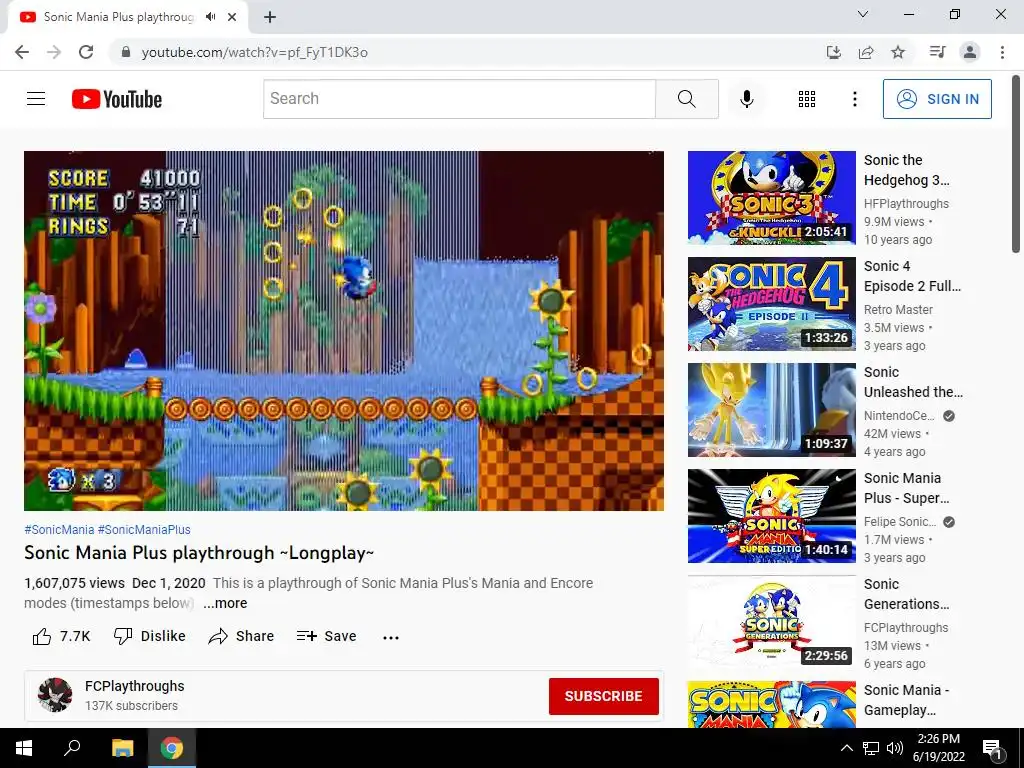Expand the tab search chevron in title bar
The image size is (1024, 768).
point(863,14)
